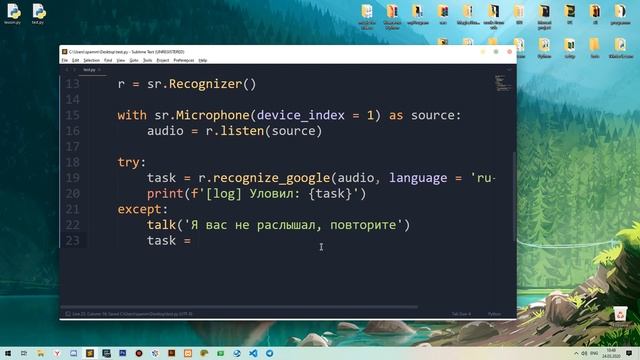Launch File Explorer from the taskbar

pyautogui.click(x=40, y=353)
